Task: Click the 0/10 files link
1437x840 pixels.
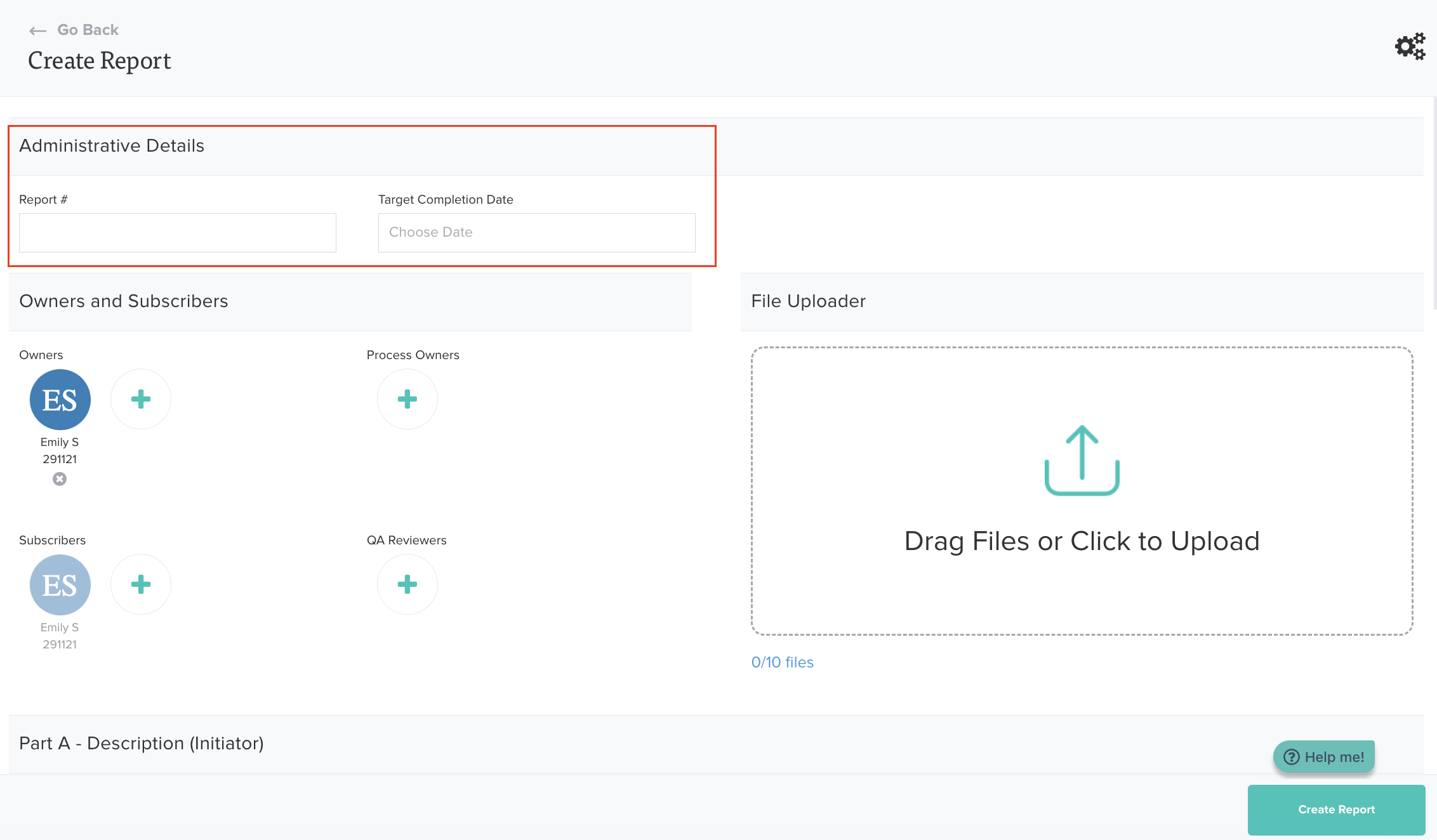Action: click(x=782, y=662)
